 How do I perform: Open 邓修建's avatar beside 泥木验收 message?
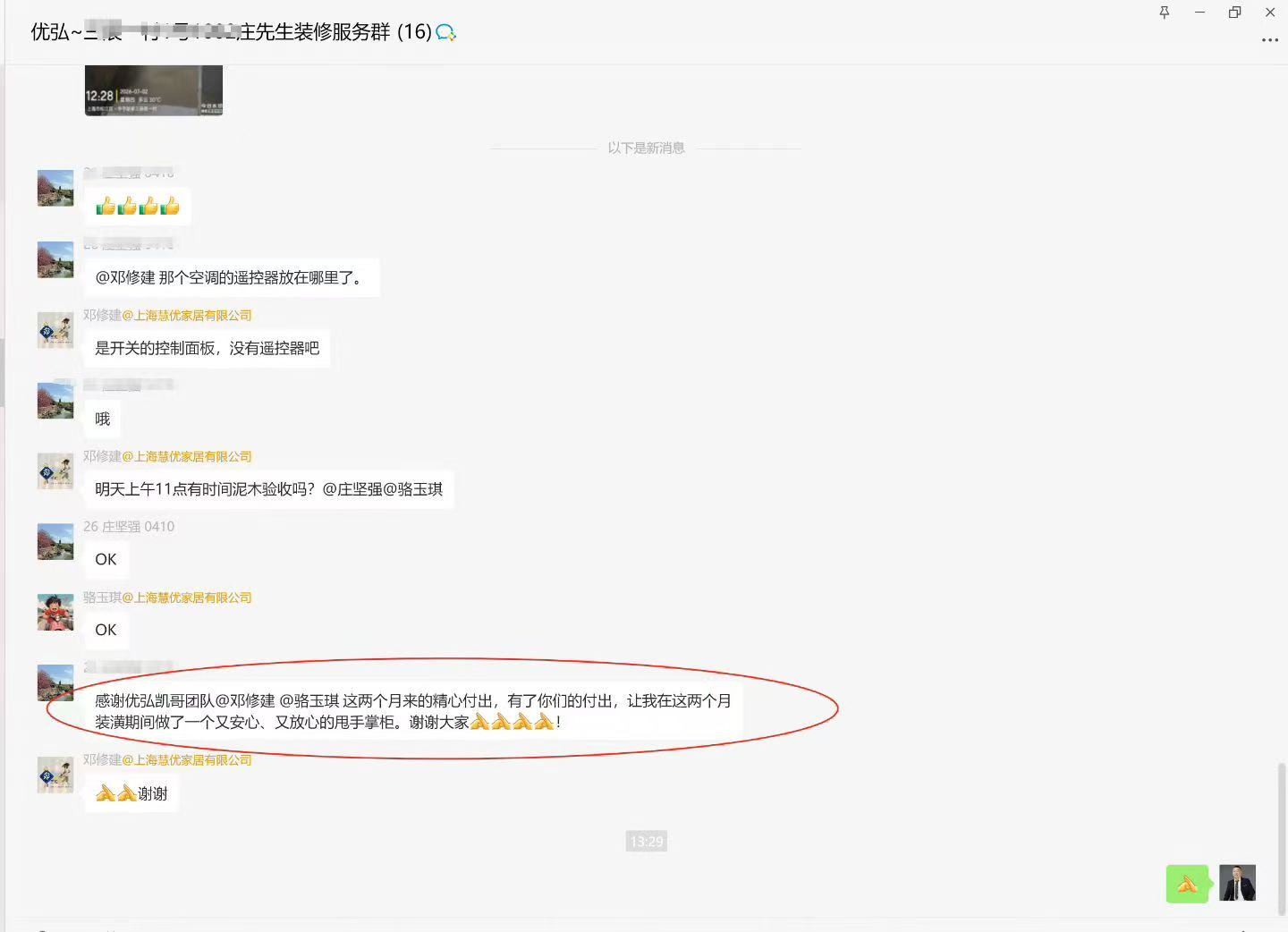pyautogui.click(x=55, y=471)
